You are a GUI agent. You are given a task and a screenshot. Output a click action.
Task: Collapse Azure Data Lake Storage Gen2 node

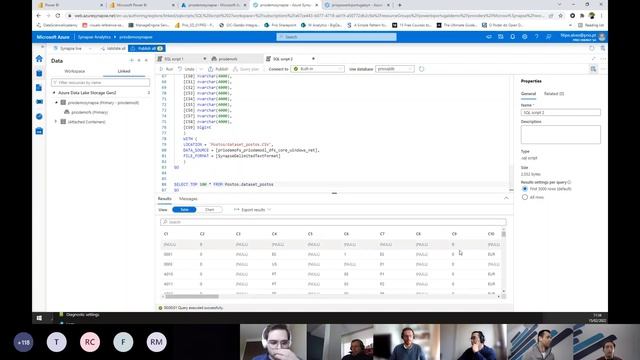coord(54,93)
